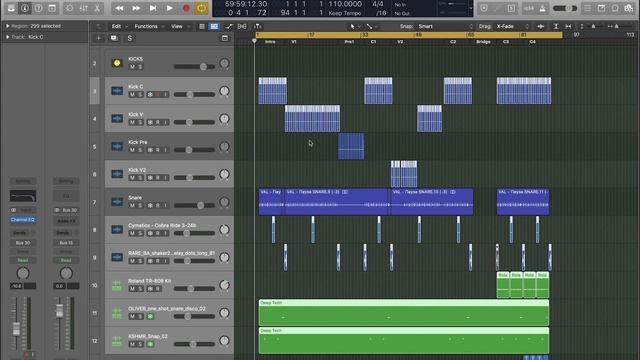
Task: Expand the Region 299 selected disclosure triangle
Action: tap(7, 26)
